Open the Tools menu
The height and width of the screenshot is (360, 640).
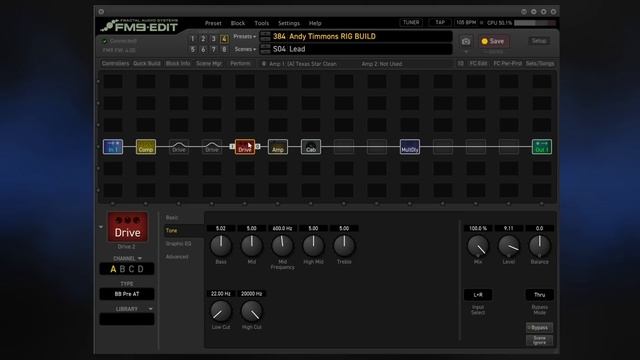click(262, 23)
